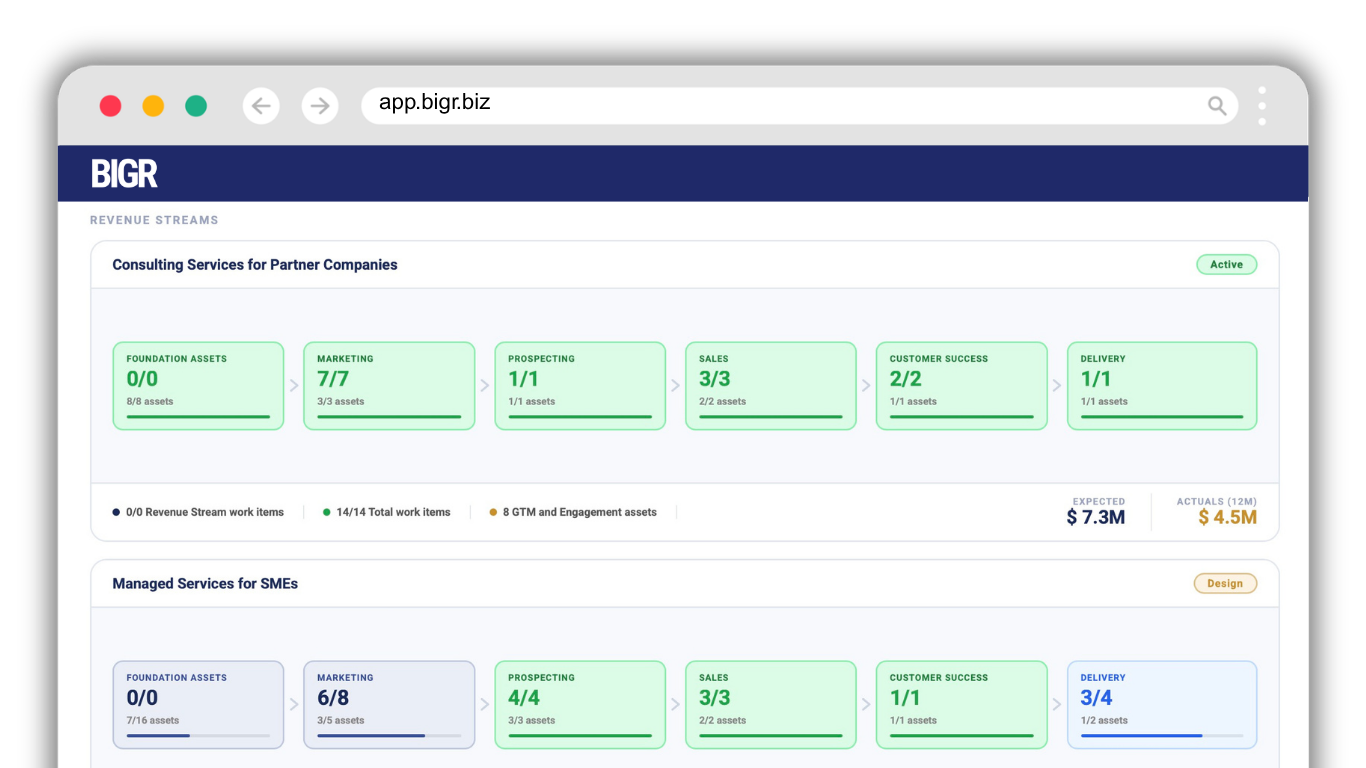The width and height of the screenshot is (1366, 768).
Task: Select Marketing 7/7 stage card
Action: 389,386
